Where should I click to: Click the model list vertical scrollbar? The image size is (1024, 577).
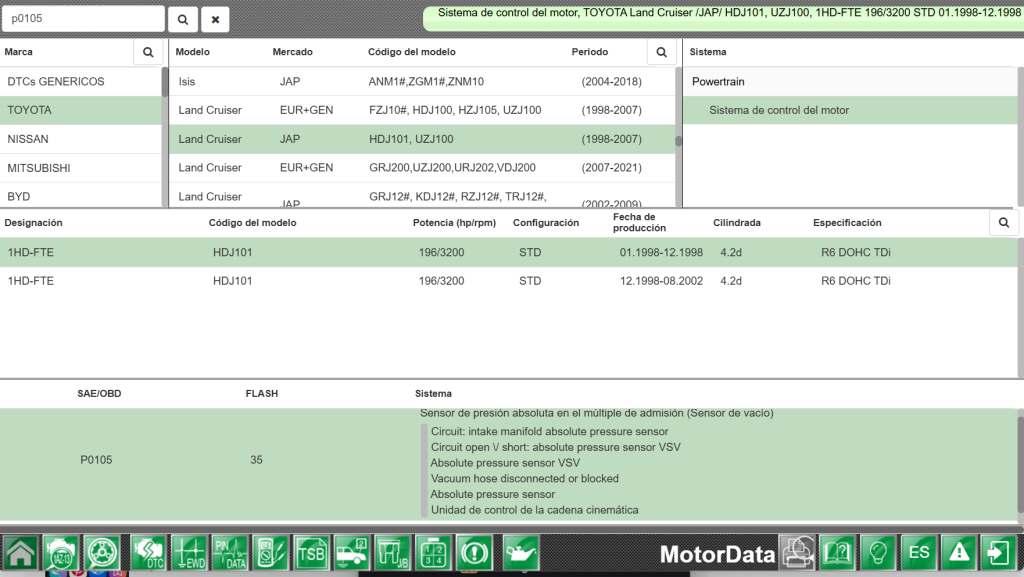point(679,137)
